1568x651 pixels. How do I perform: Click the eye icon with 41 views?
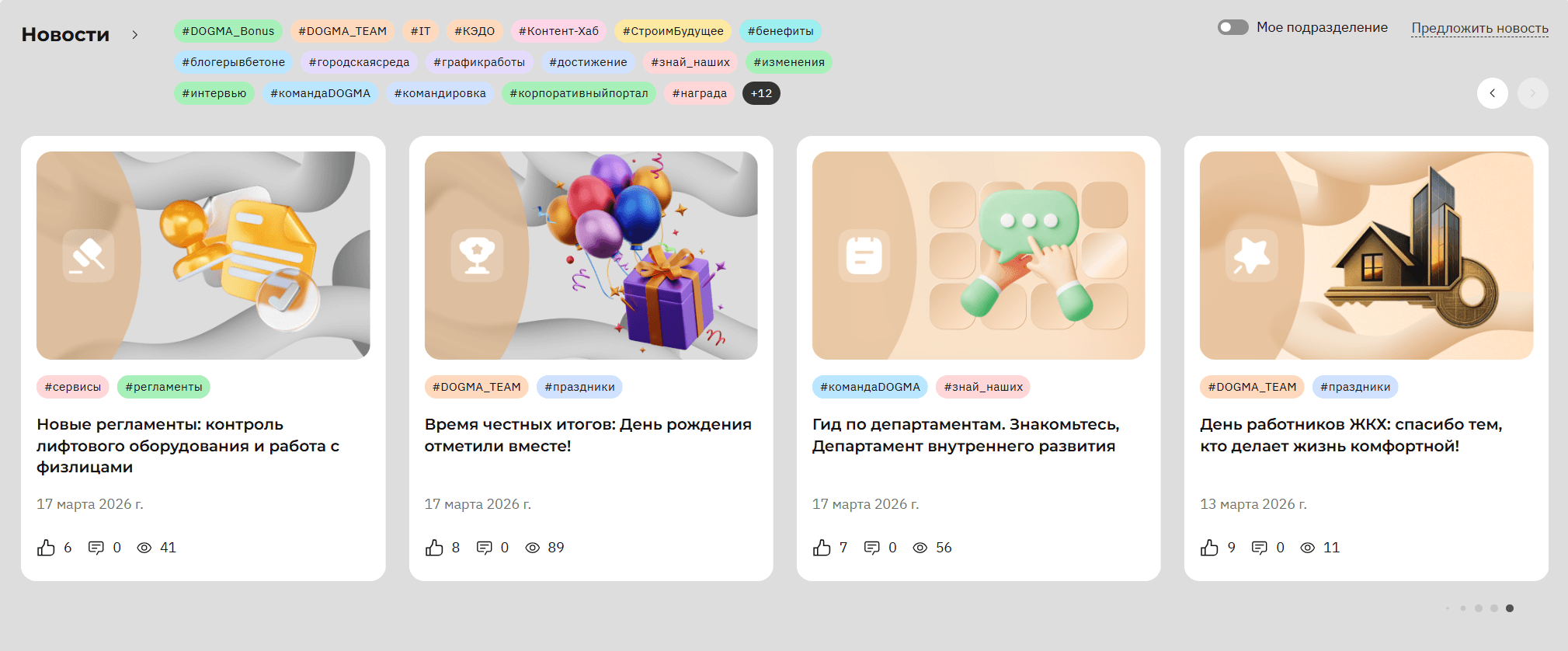(x=144, y=548)
